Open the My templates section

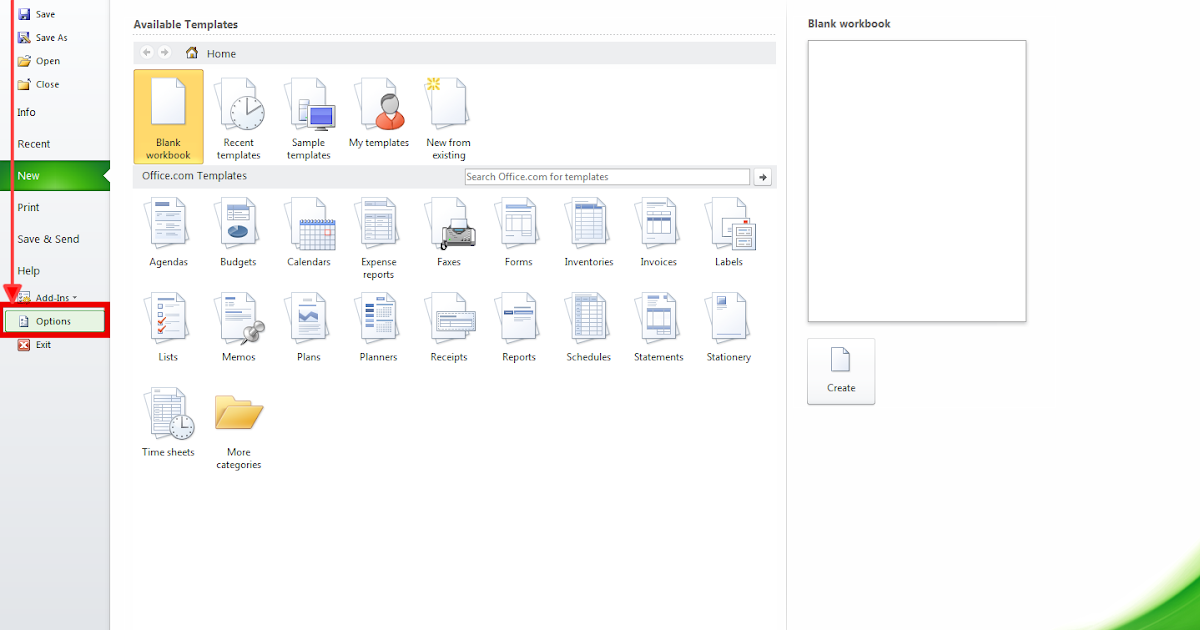pyautogui.click(x=378, y=116)
